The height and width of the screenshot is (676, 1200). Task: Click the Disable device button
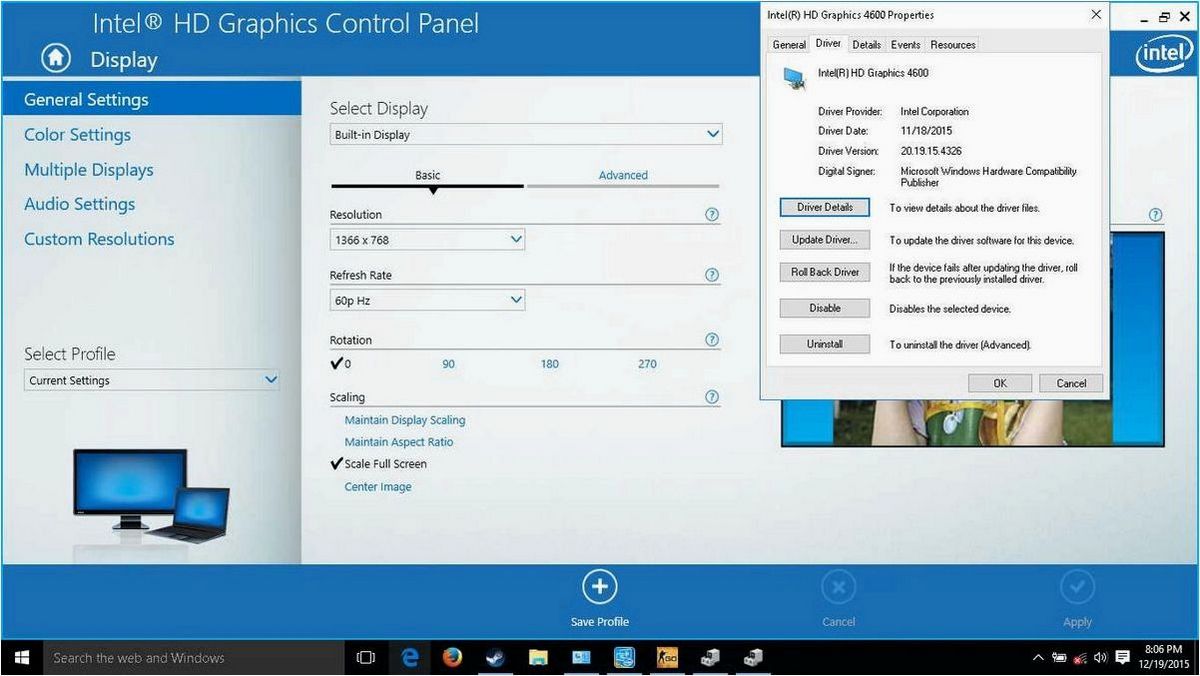[x=825, y=308]
